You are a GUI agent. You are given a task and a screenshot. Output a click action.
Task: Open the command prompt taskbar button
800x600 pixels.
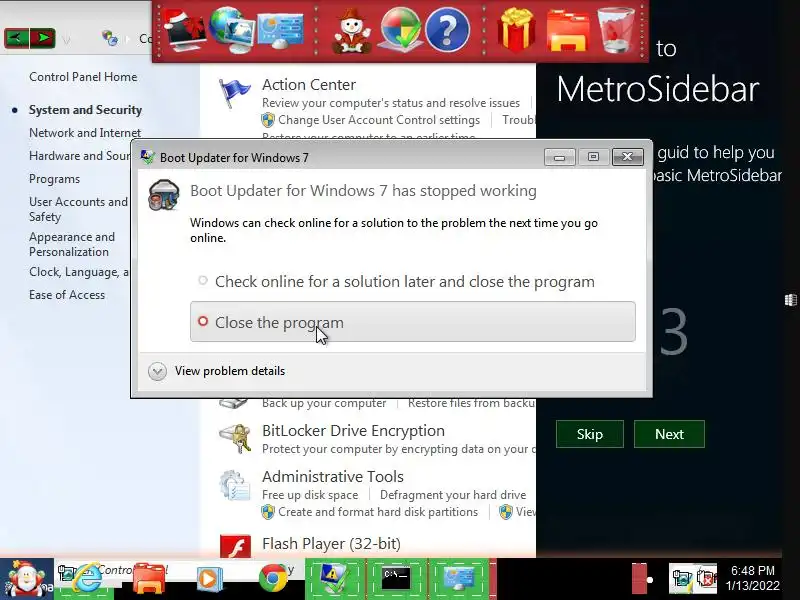coord(396,579)
